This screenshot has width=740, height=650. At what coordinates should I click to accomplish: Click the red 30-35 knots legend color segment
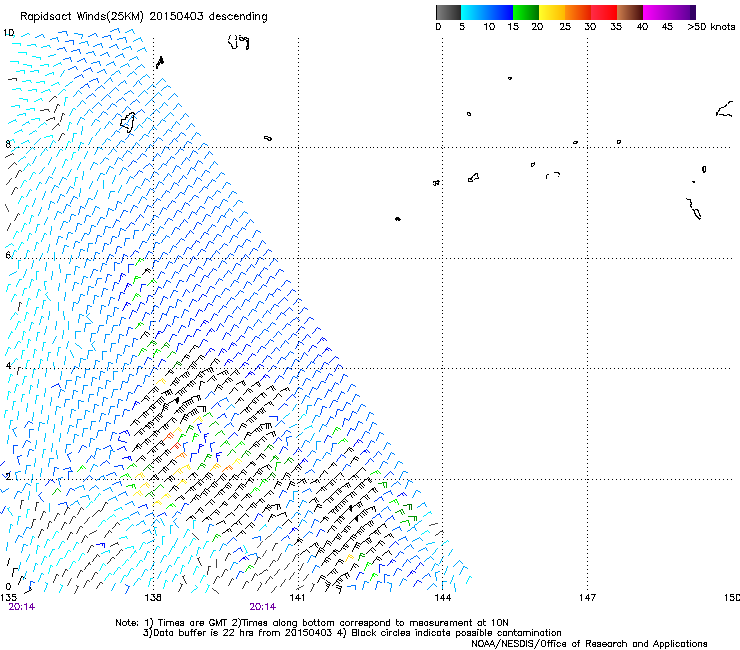[x=604, y=12]
